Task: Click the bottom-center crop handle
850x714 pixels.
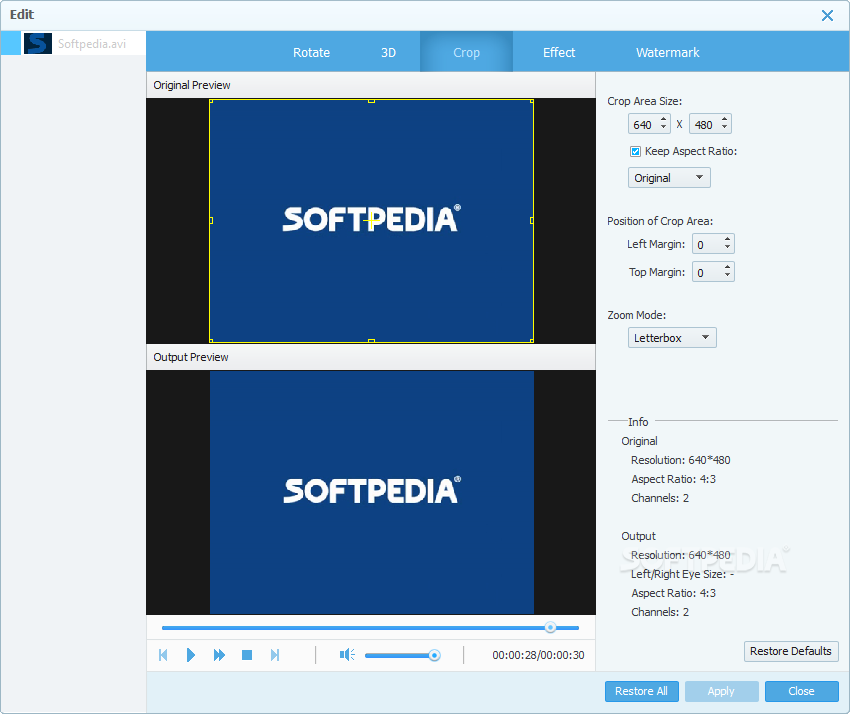Action: coord(371,341)
